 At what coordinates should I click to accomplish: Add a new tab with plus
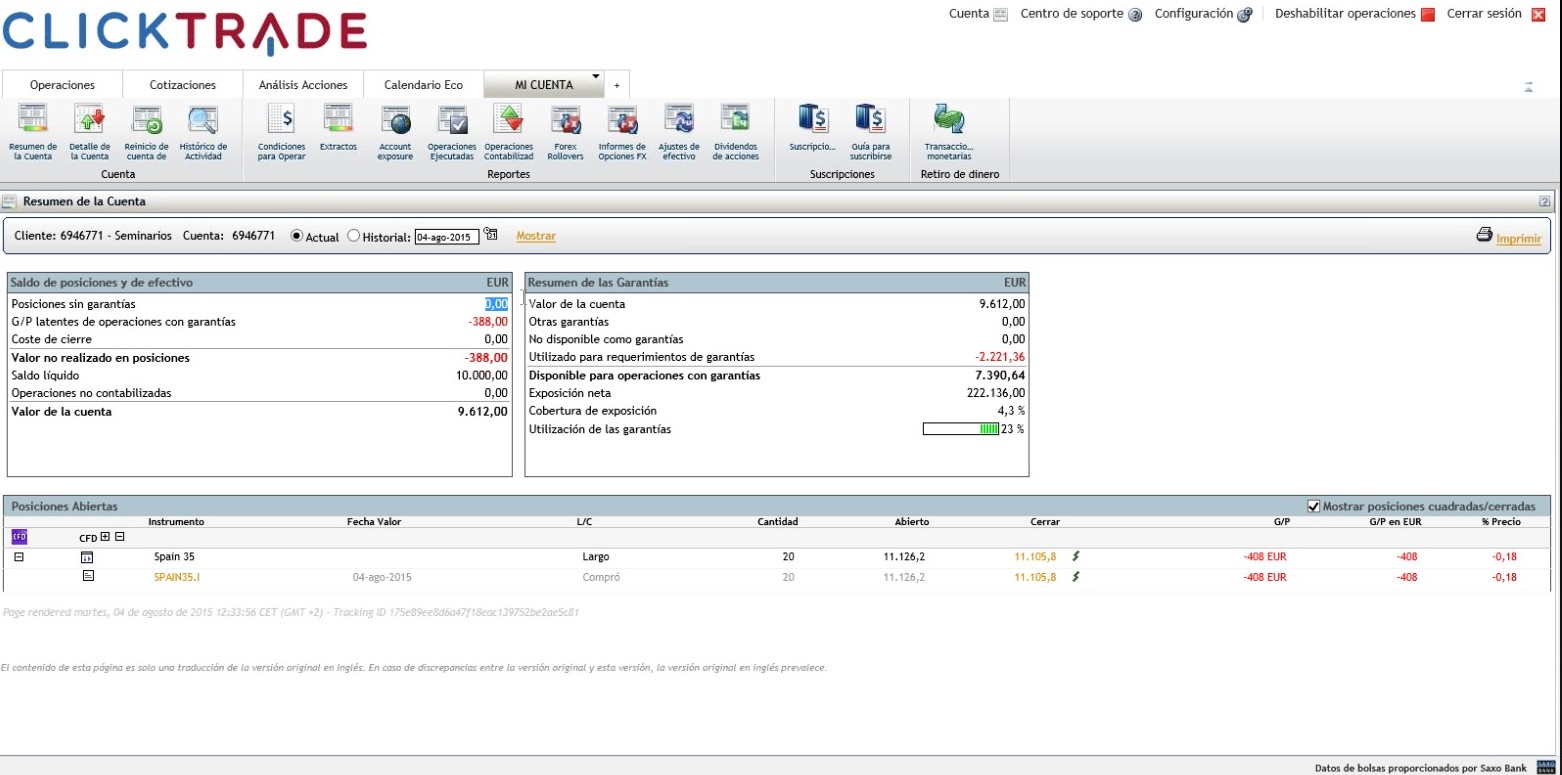pos(617,86)
